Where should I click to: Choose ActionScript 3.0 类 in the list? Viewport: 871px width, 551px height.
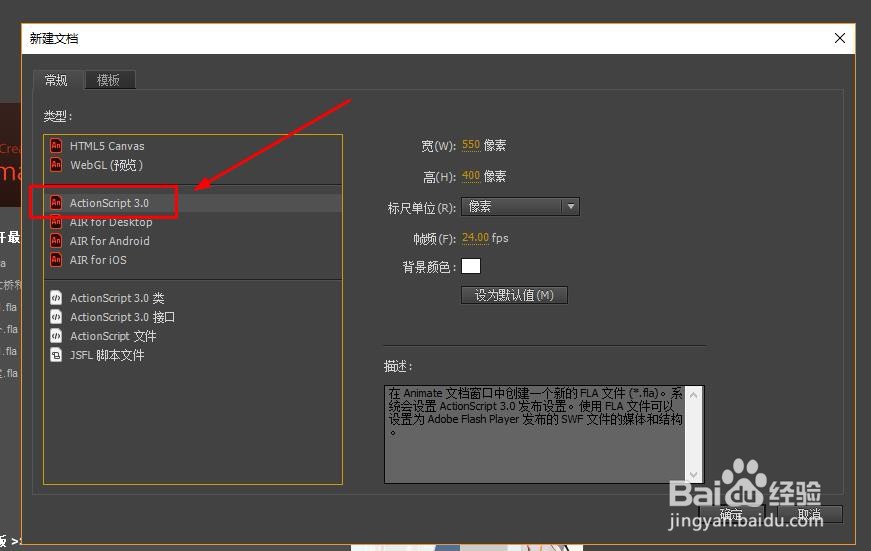point(193,298)
